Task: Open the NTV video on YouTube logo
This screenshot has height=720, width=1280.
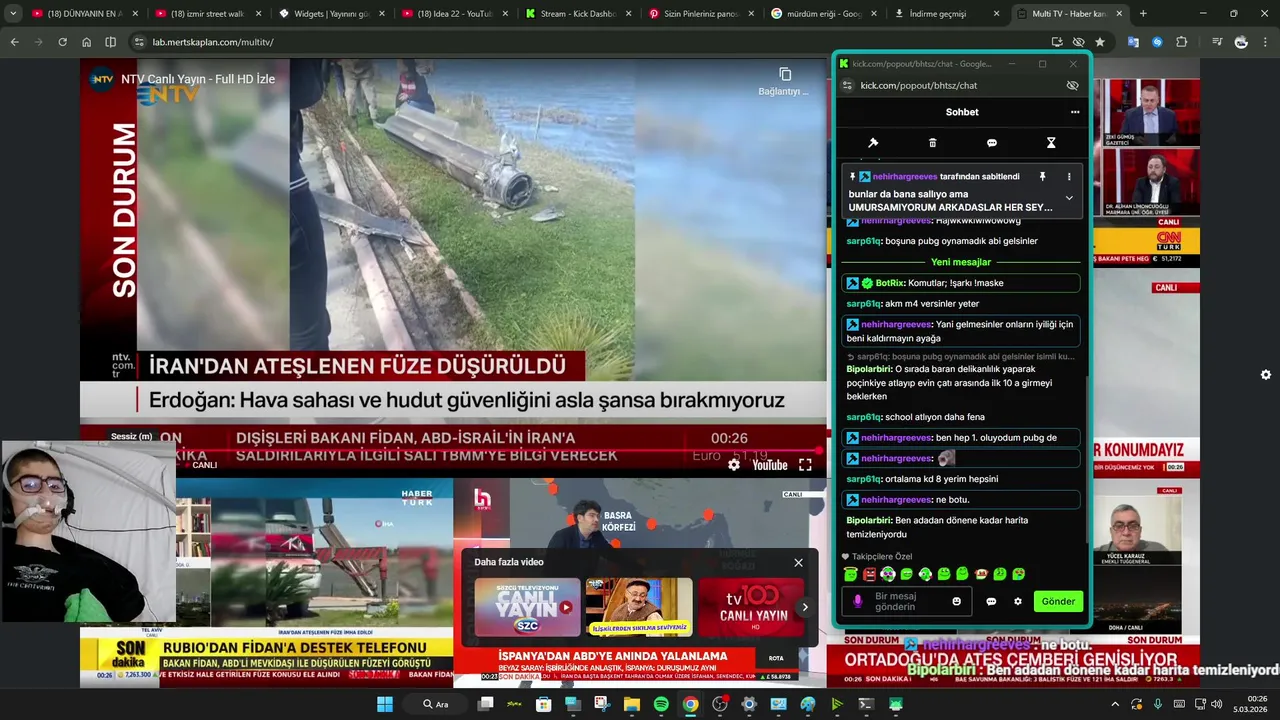Action: pos(769,465)
